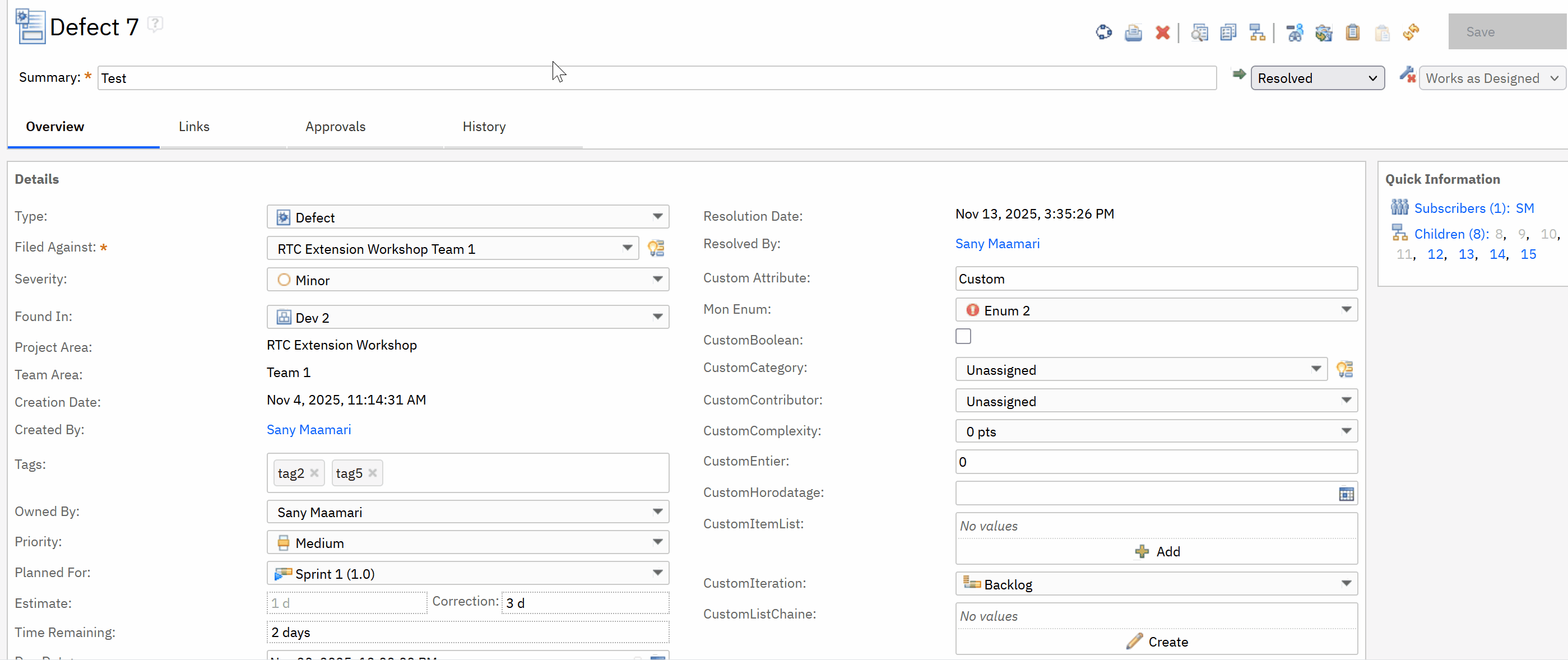
Task: Create child work item via hierarchy icon
Action: 1258,32
